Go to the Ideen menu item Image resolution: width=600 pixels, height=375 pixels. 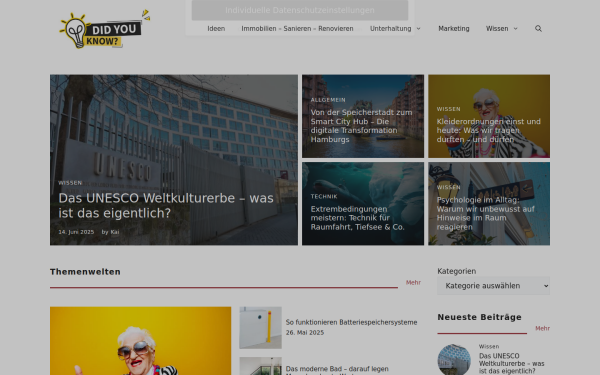(x=216, y=29)
